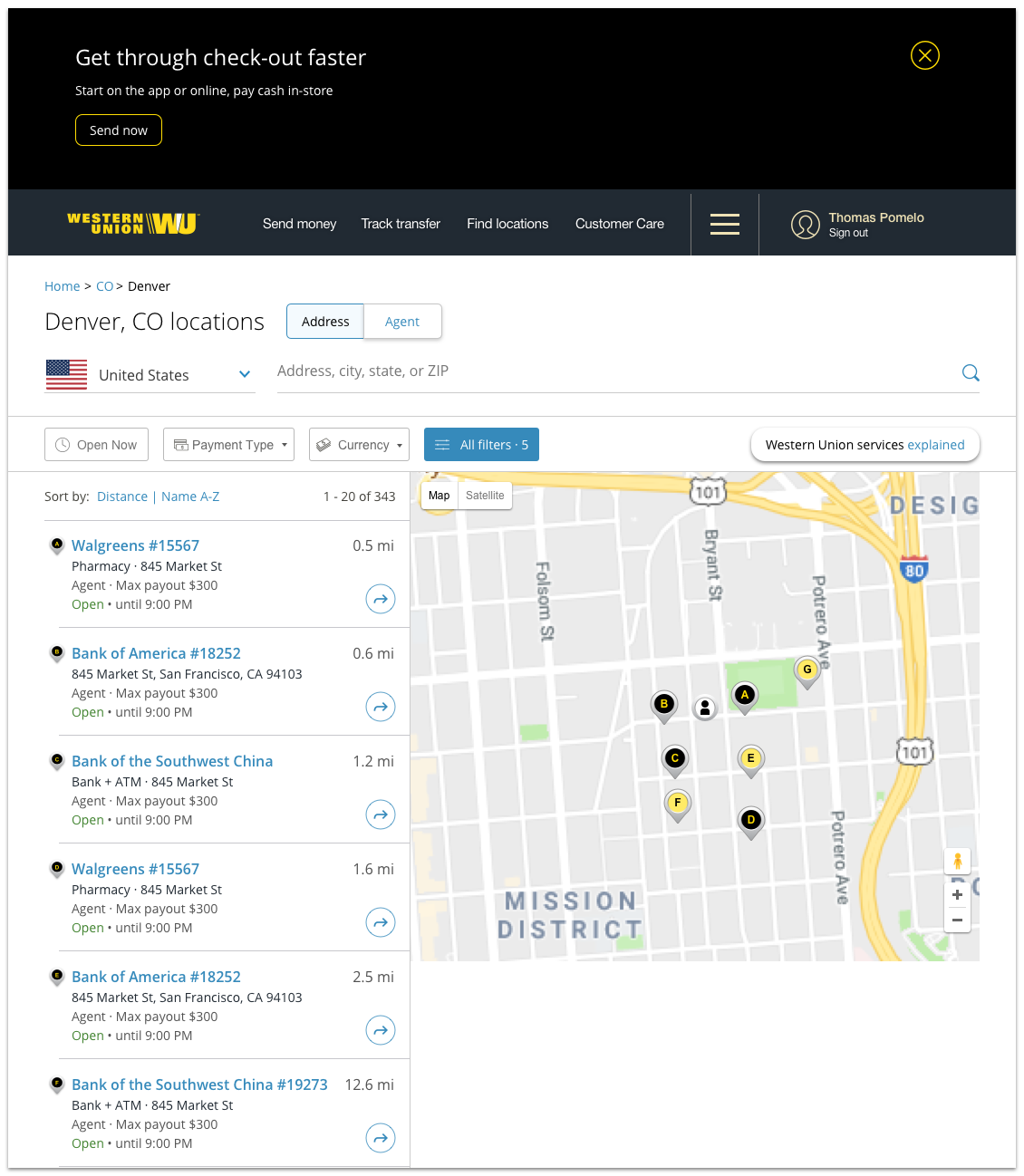Image resolution: width=1024 pixels, height=1176 pixels.
Task: Click list marker C beside Bank of Southwest China
Action: (56, 761)
